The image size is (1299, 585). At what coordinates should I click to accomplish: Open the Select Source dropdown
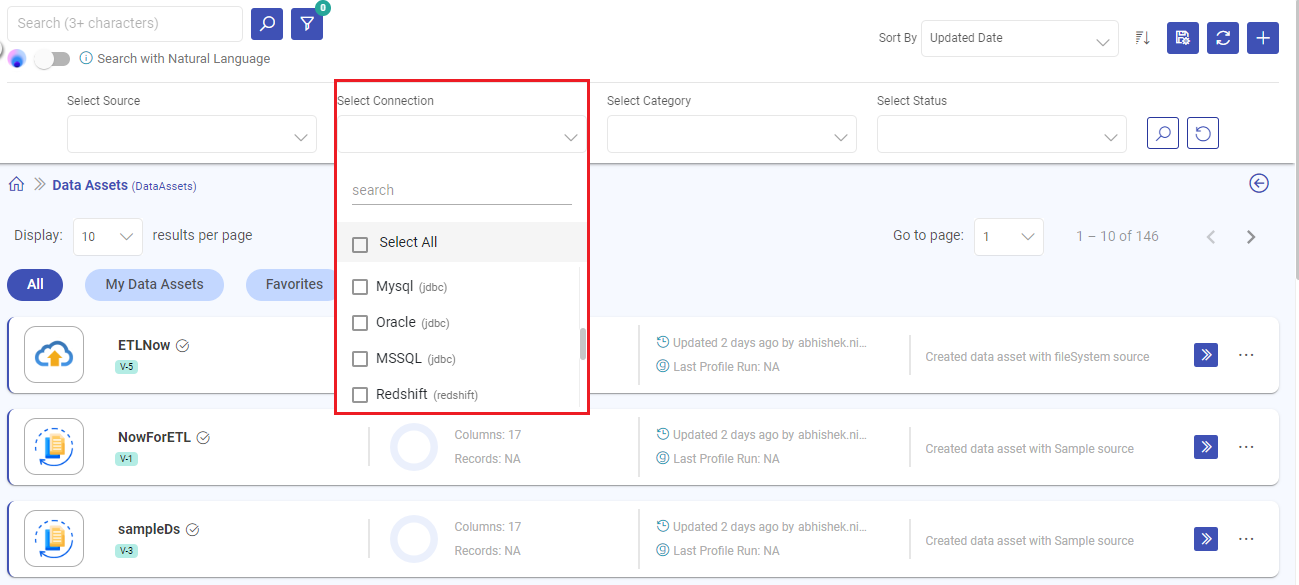tap(191, 133)
